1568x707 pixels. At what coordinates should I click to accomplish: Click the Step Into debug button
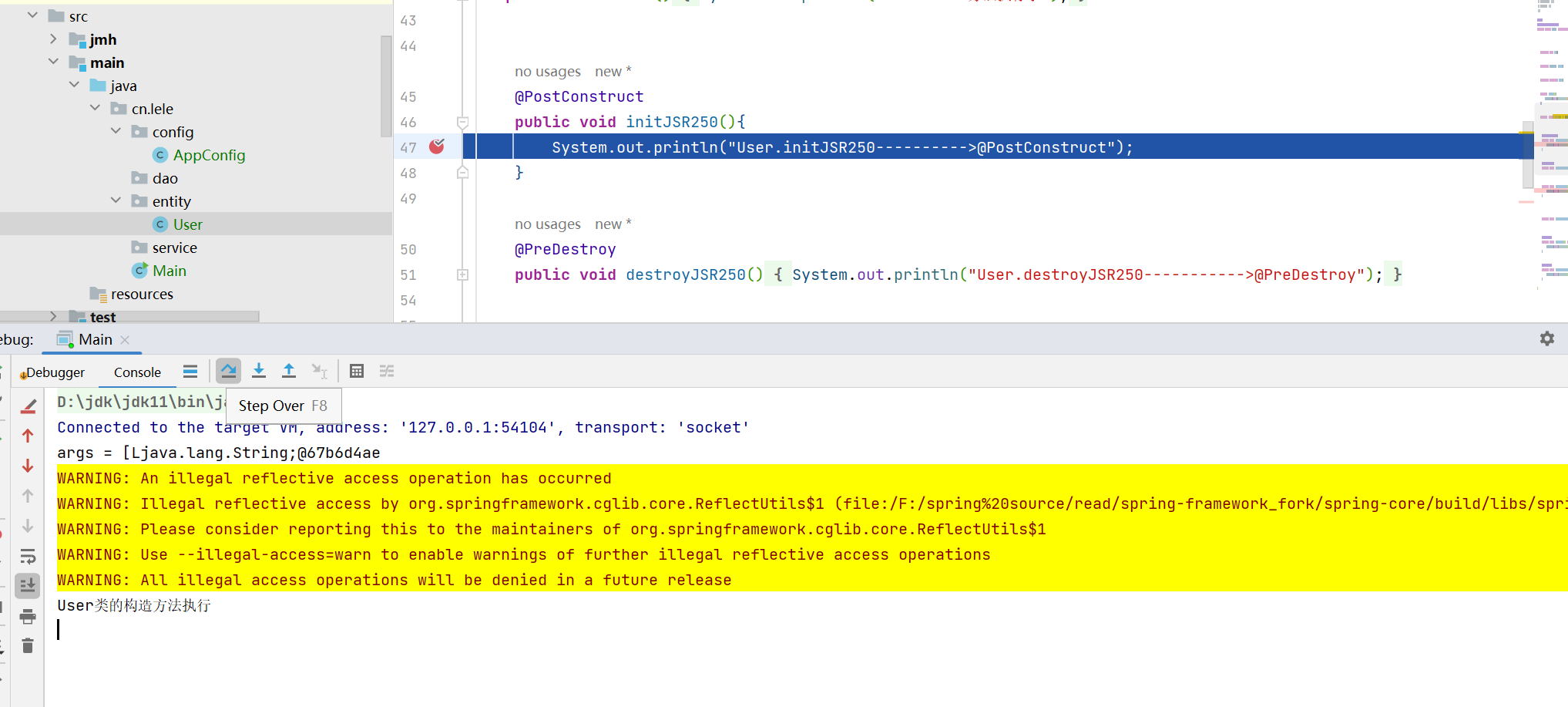click(x=259, y=372)
